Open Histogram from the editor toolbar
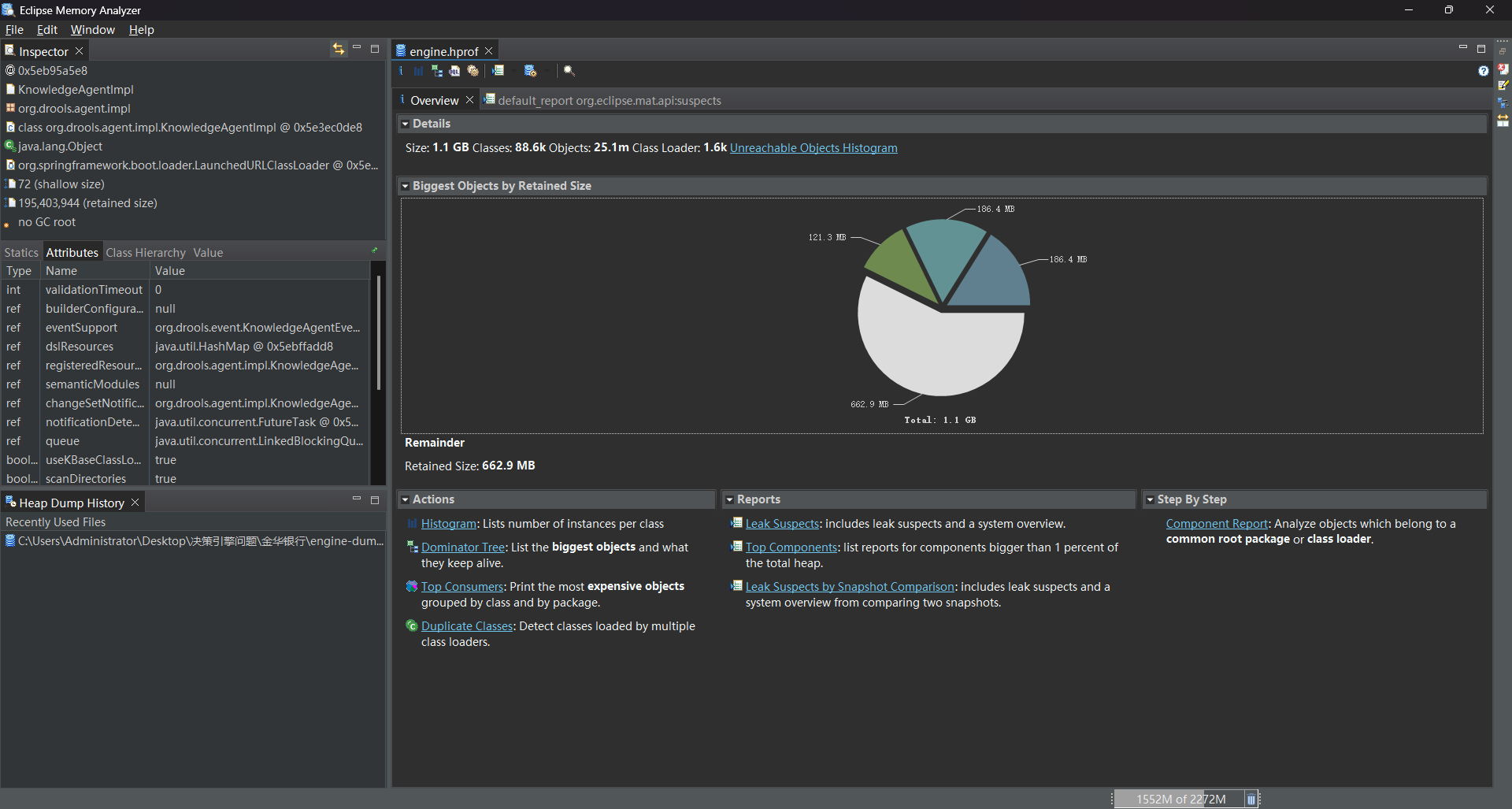This screenshot has width=1512, height=809. point(418,71)
